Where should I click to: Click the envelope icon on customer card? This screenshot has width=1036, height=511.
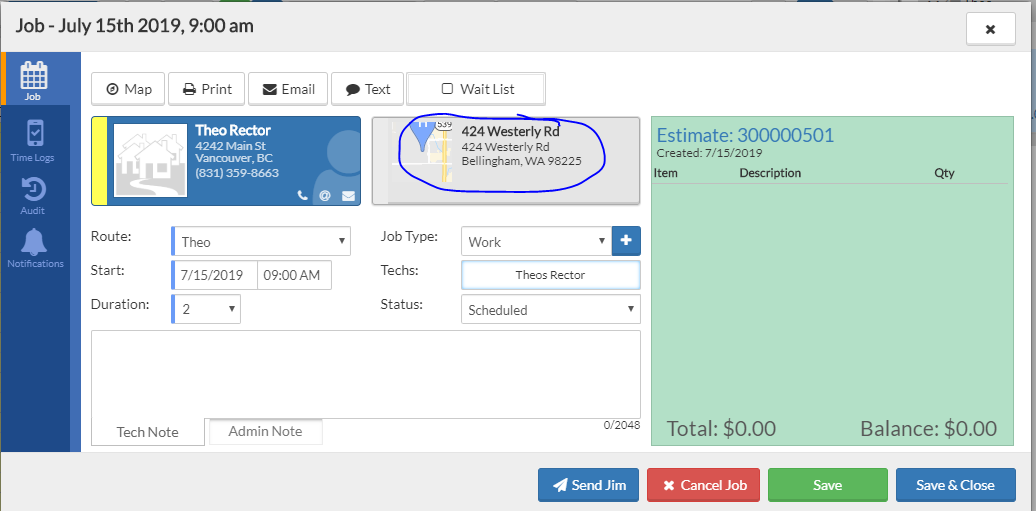[348, 195]
